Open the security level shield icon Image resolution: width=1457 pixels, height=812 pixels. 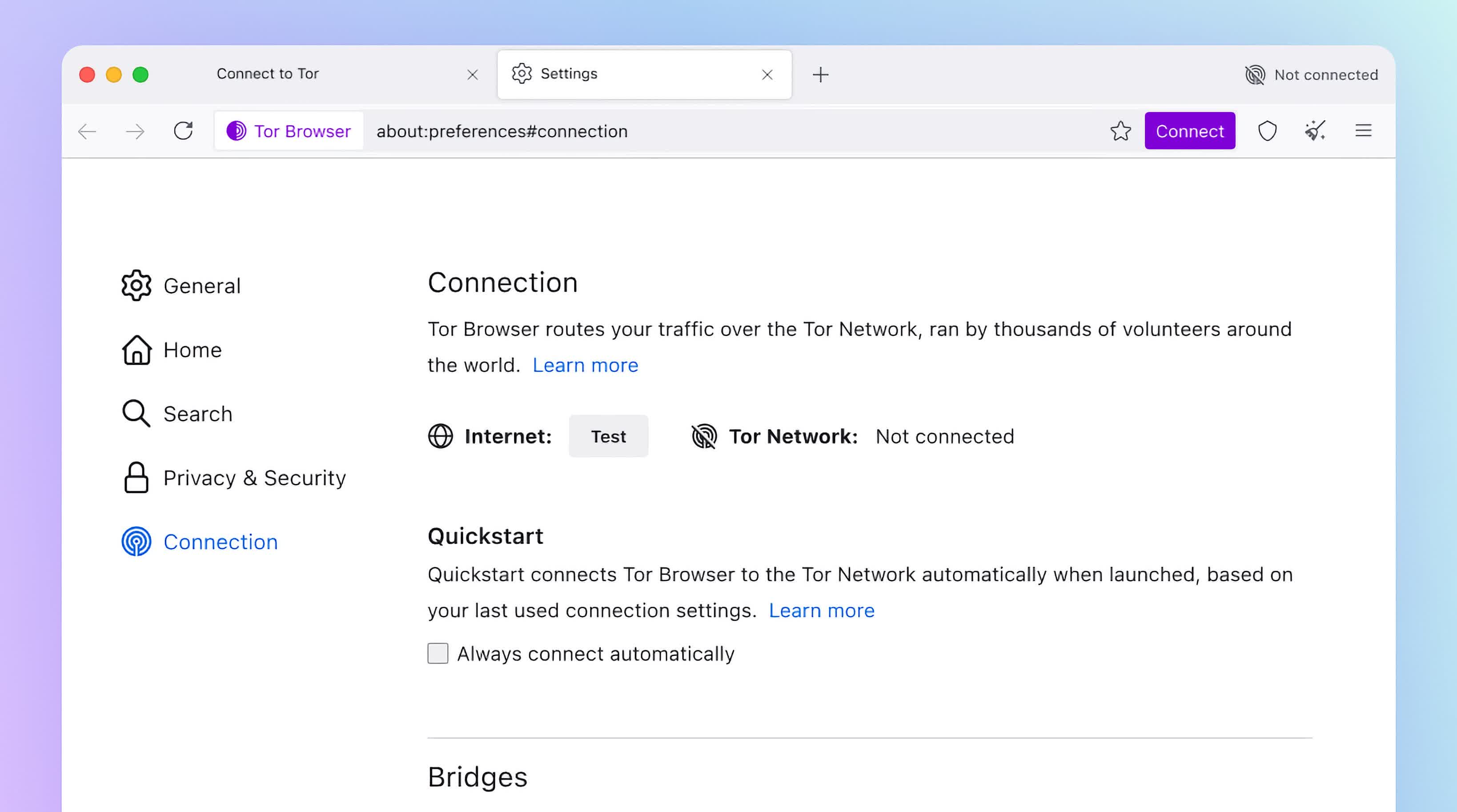point(1267,131)
